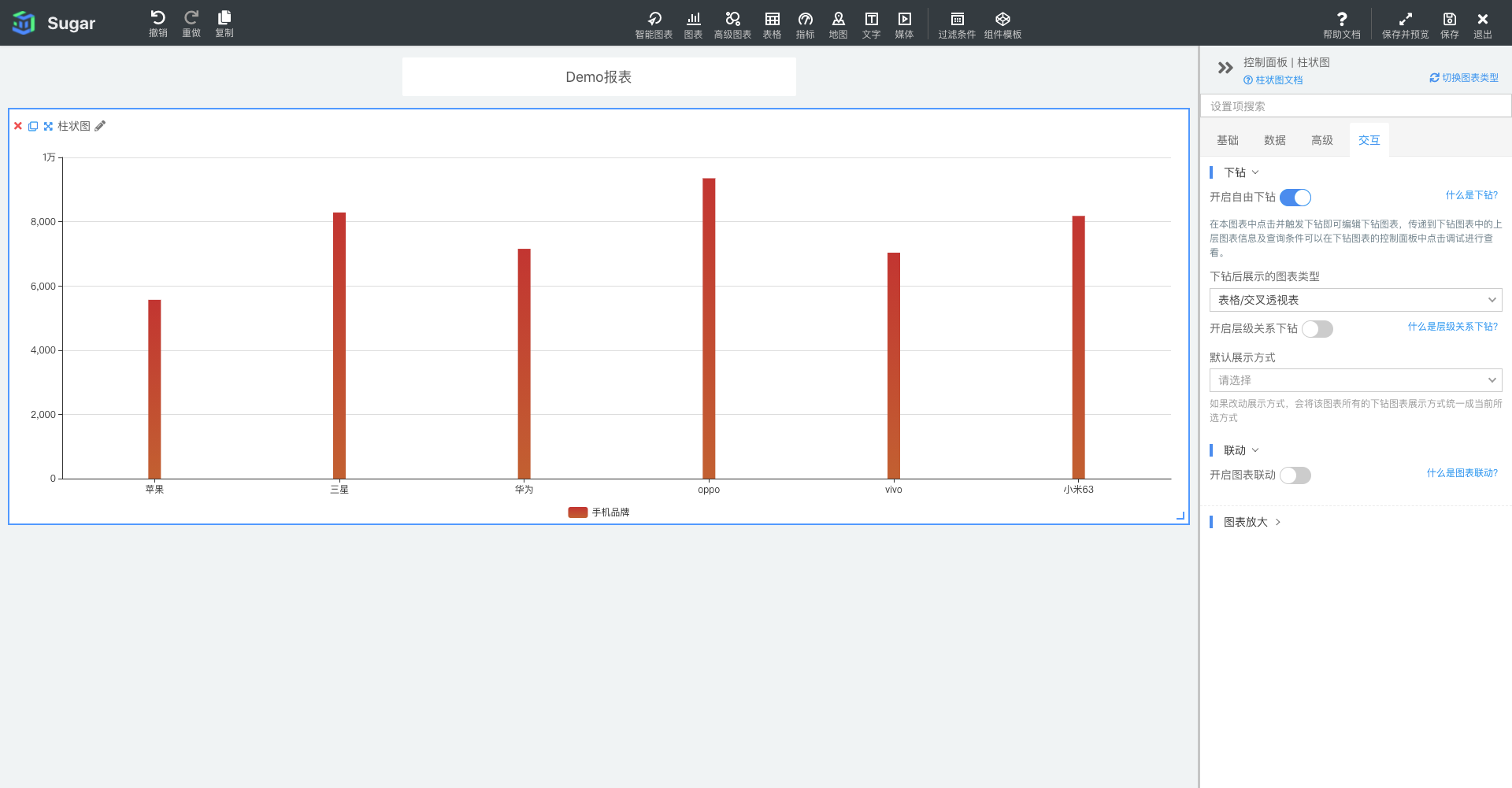
Task: Exit the editor (退出)
Action: (x=1483, y=25)
